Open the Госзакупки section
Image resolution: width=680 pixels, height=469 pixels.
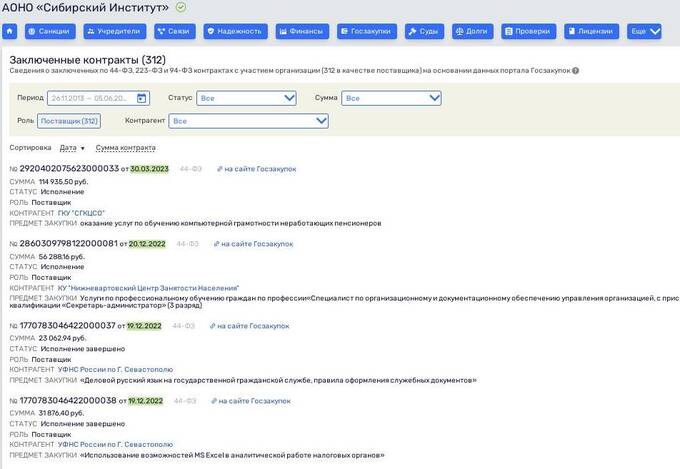(x=367, y=32)
